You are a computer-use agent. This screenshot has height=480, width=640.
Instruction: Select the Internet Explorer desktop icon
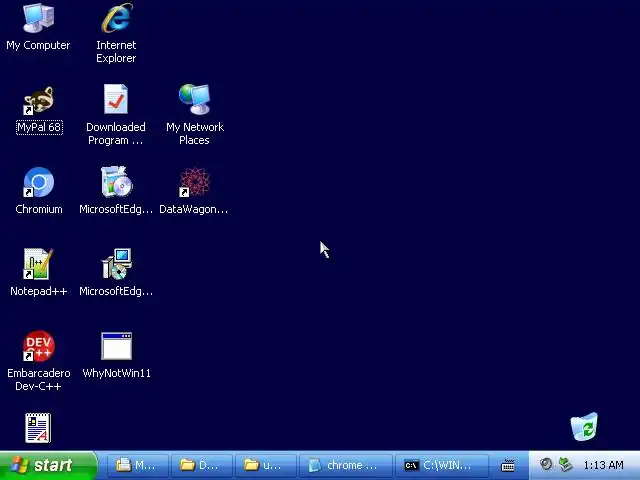tap(117, 18)
